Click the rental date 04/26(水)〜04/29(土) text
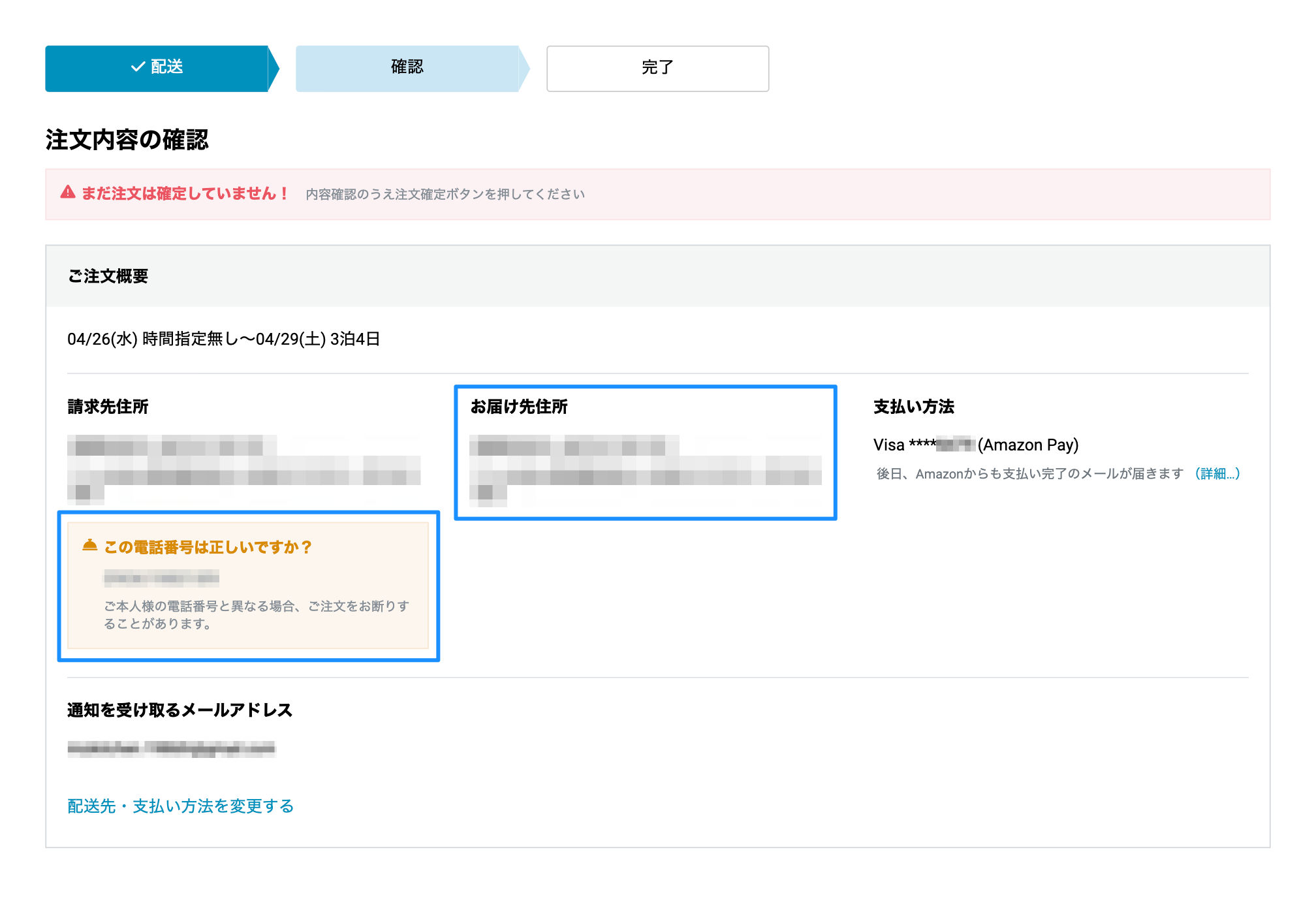The height and width of the screenshot is (897, 1316). click(x=224, y=339)
